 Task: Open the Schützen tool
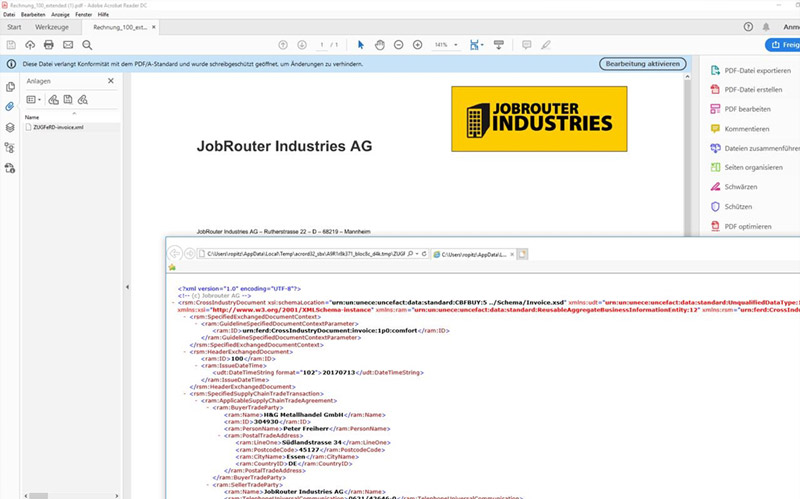(x=731, y=207)
